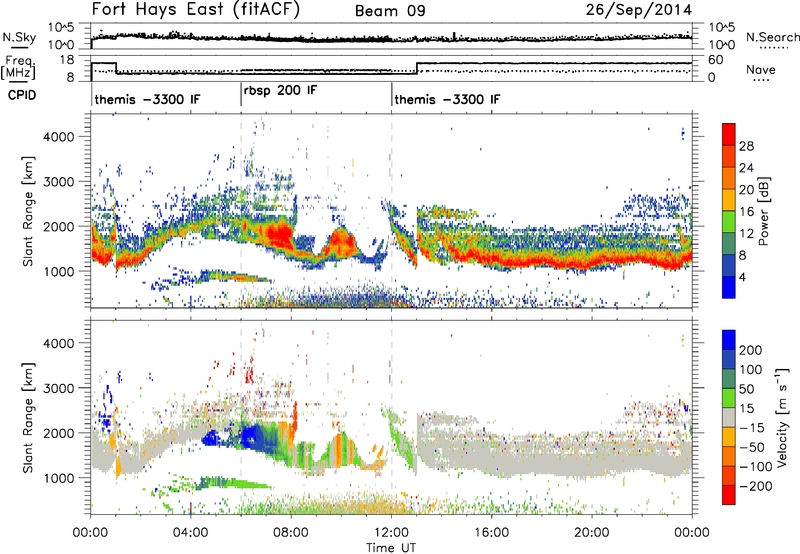Image resolution: width=800 pixels, height=554 pixels.
Task: Click the '12:00' time axis label
Action: 391,533
